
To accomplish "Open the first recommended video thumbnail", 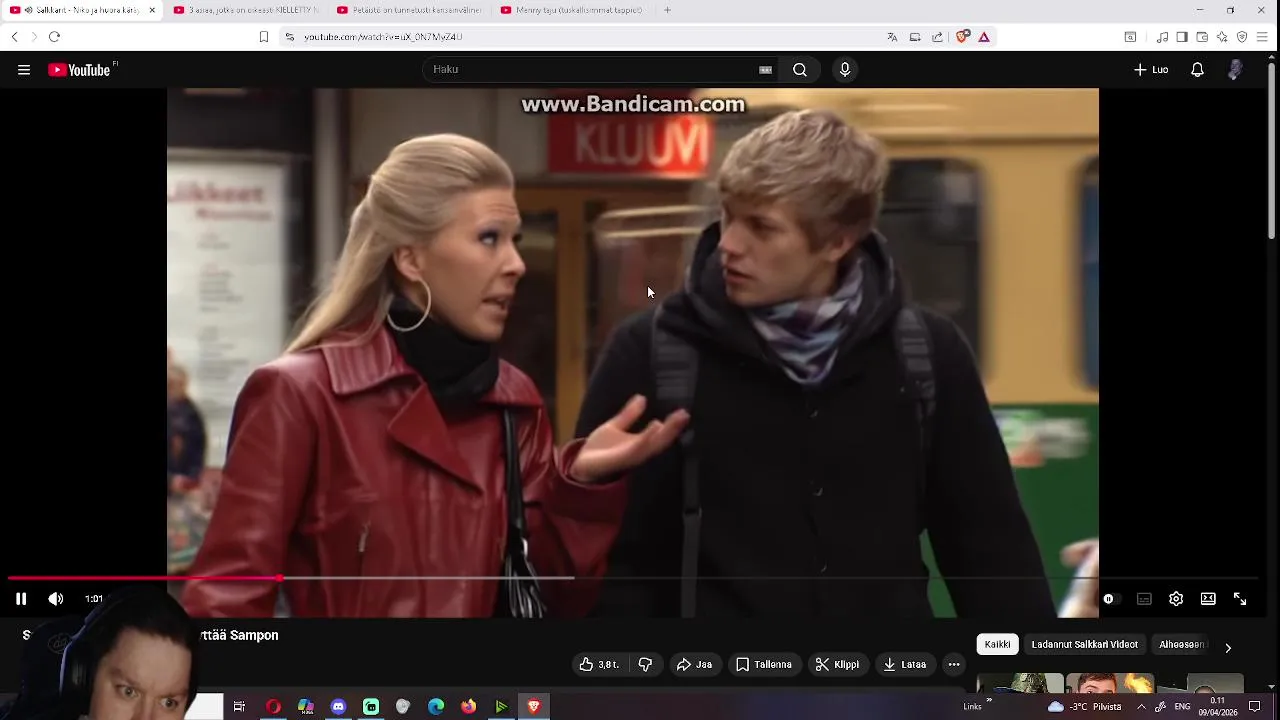I will (1020, 684).
